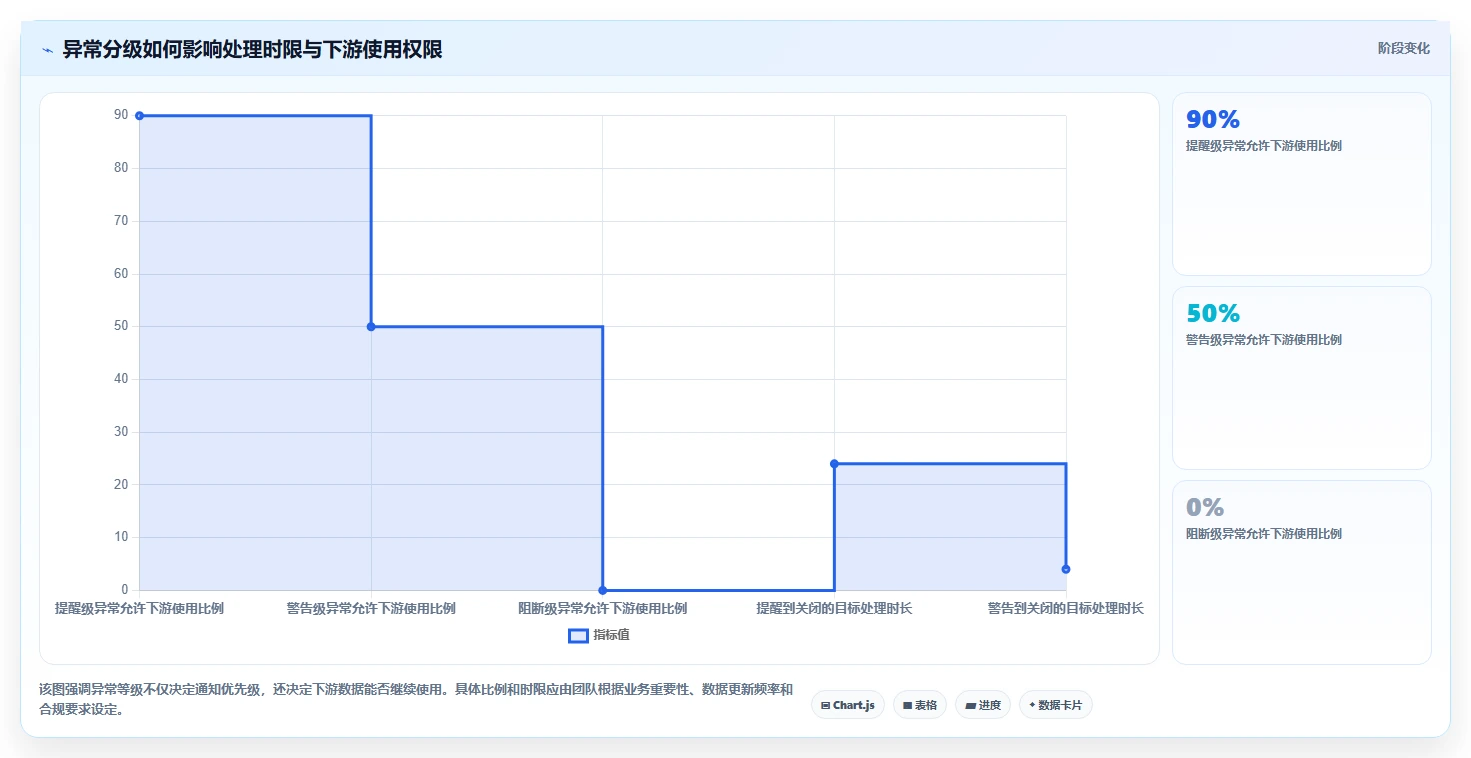The height and width of the screenshot is (758, 1471).
Task: Click x-axis label 阻断级异常允许下游使用比例
Action: (x=603, y=608)
